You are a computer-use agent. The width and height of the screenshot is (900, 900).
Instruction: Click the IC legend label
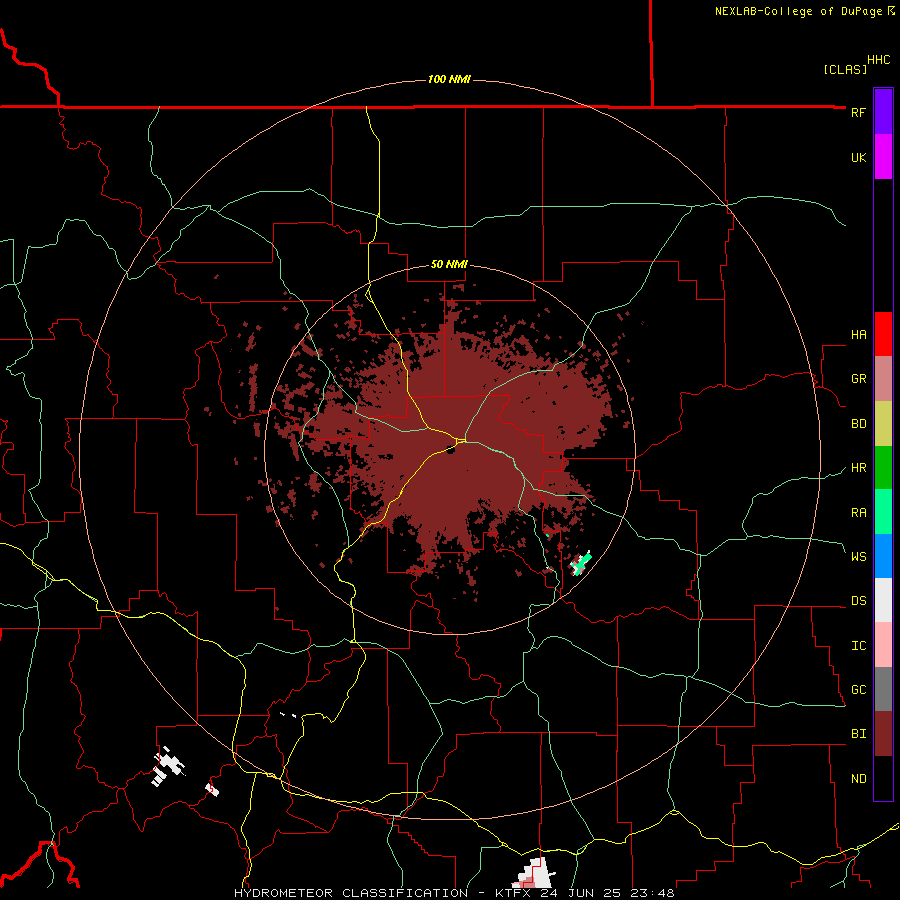(x=858, y=646)
